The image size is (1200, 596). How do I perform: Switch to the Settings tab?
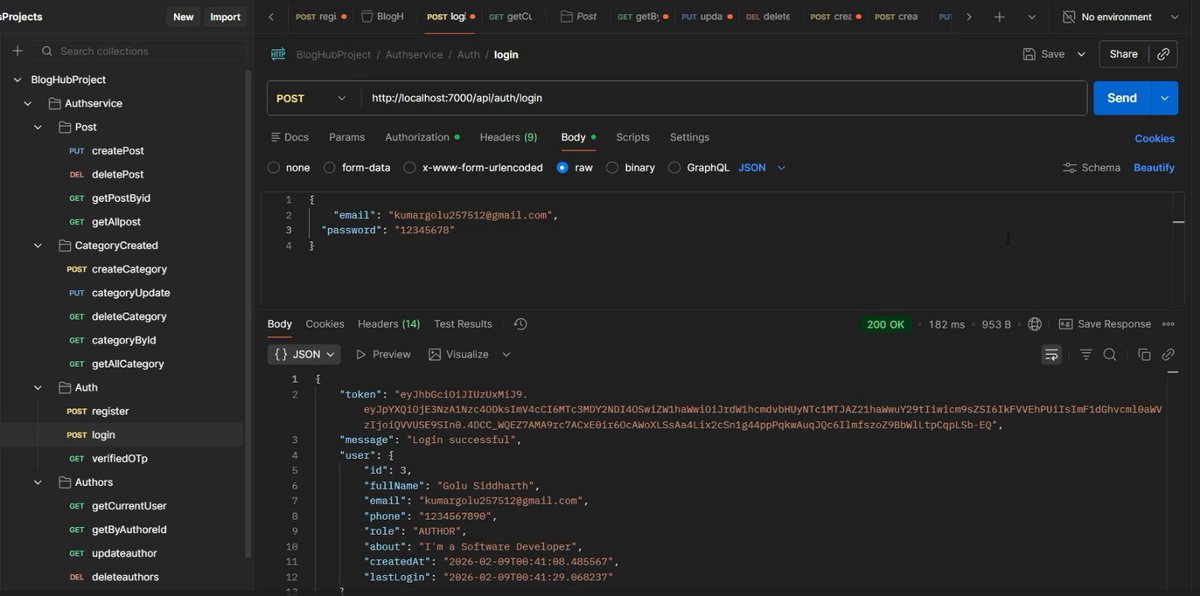click(690, 137)
